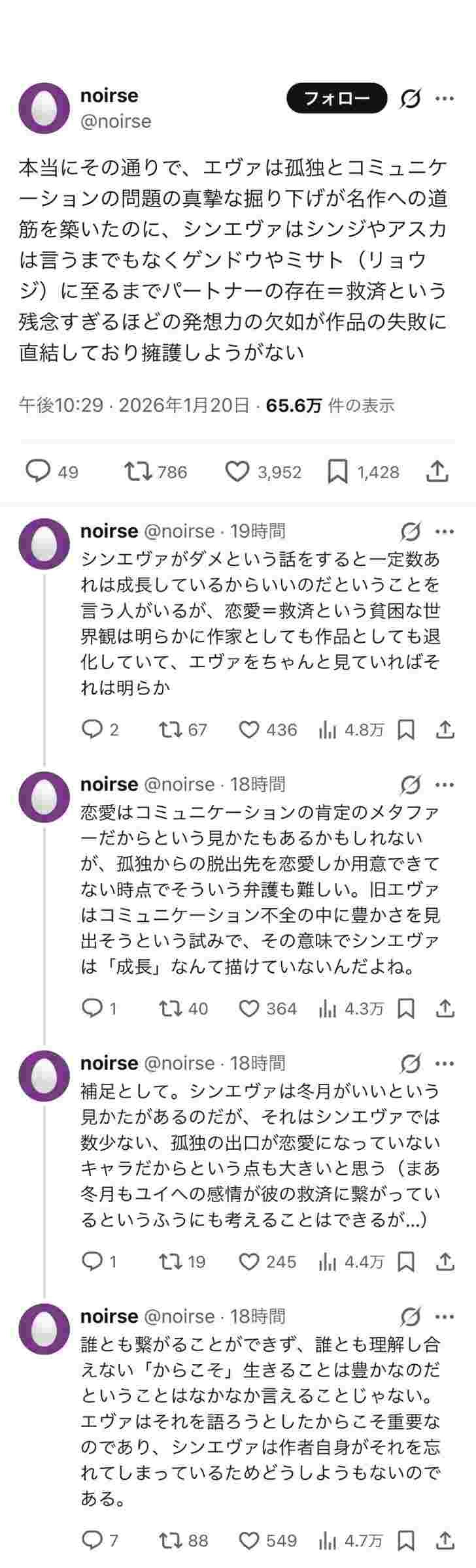Open the @noirse handle link under the name
The height and width of the screenshot is (1568, 476).
tap(116, 122)
